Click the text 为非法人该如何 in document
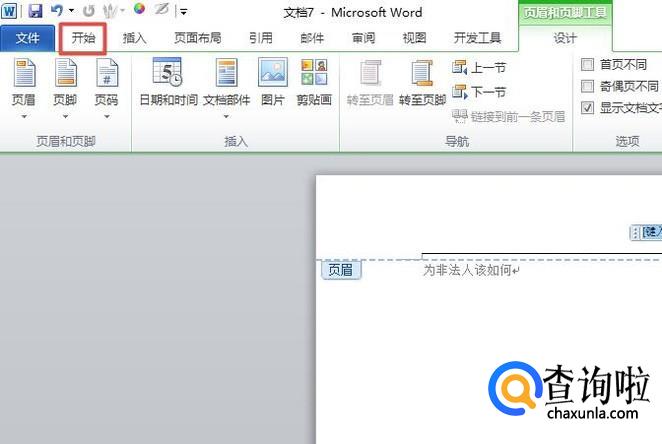This screenshot has width=662, height=444. pos(467,270)
